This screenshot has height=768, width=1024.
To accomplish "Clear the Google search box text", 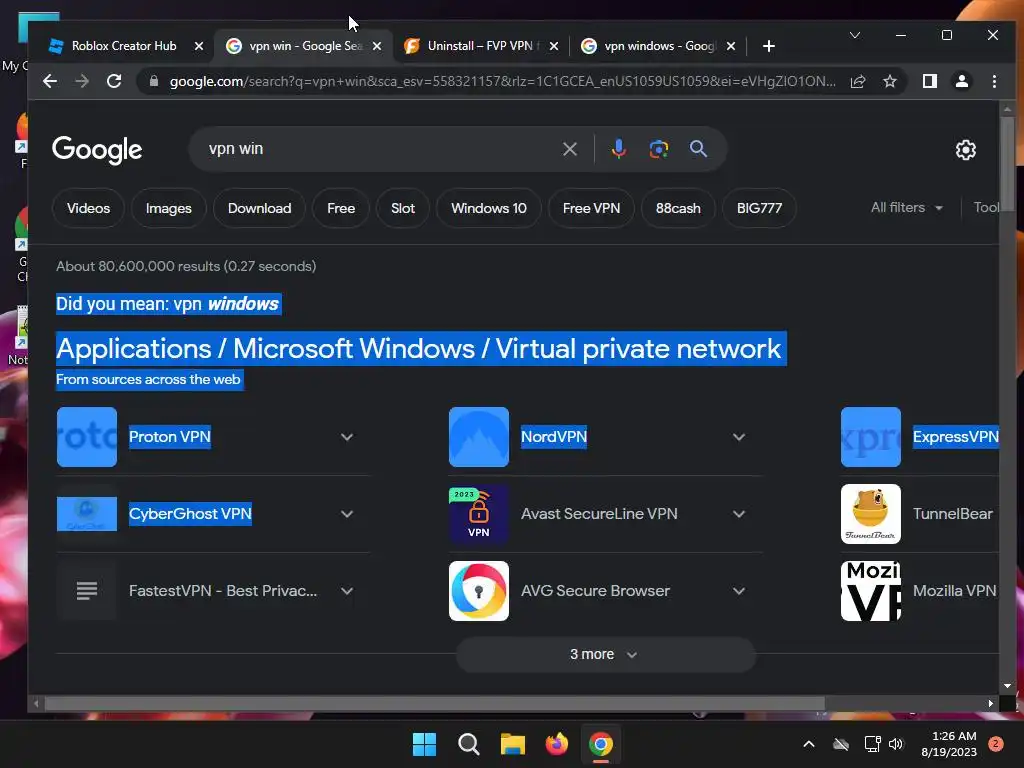I will click(569, 149).
